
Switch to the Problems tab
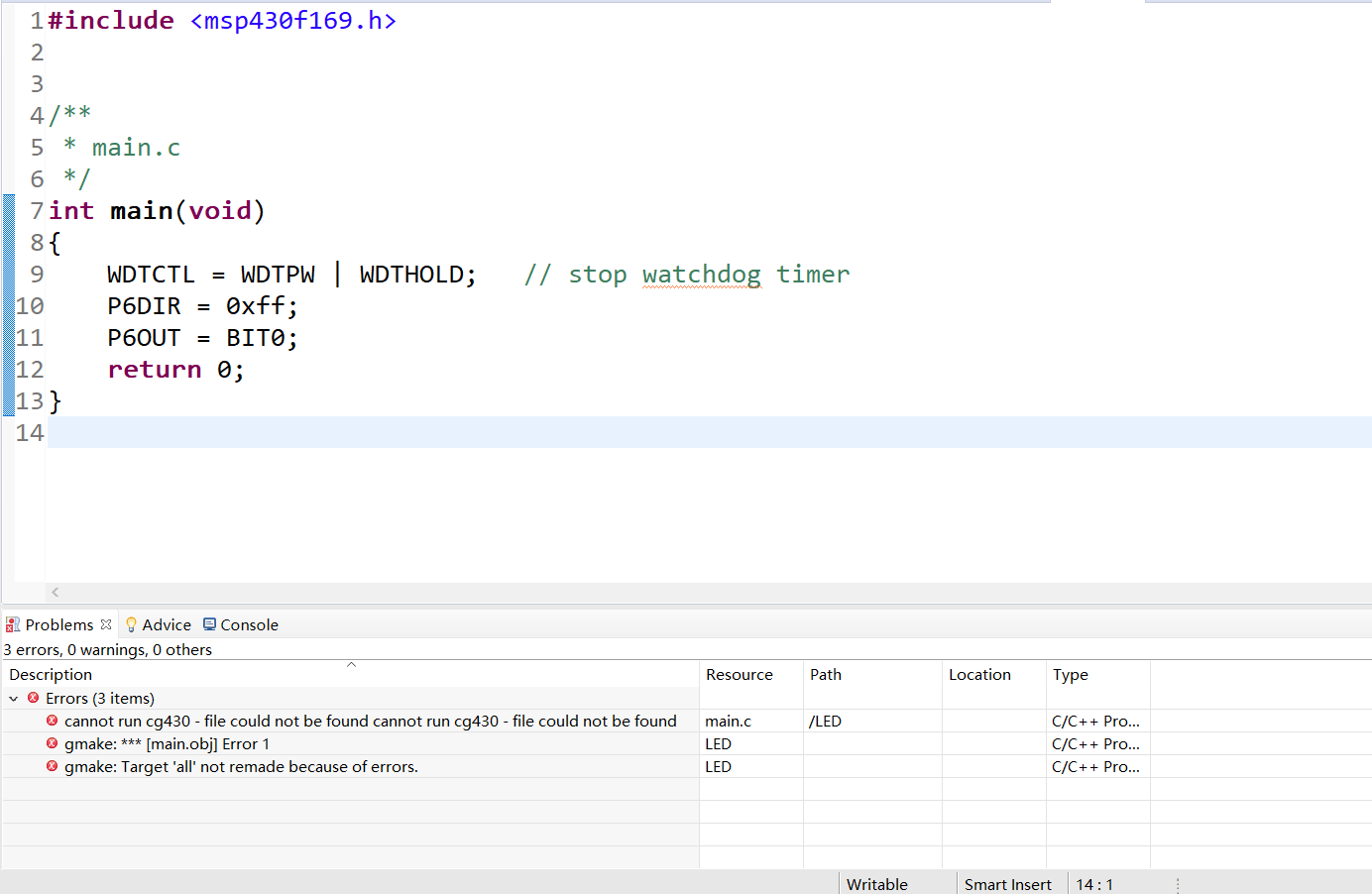click(58, 624)
